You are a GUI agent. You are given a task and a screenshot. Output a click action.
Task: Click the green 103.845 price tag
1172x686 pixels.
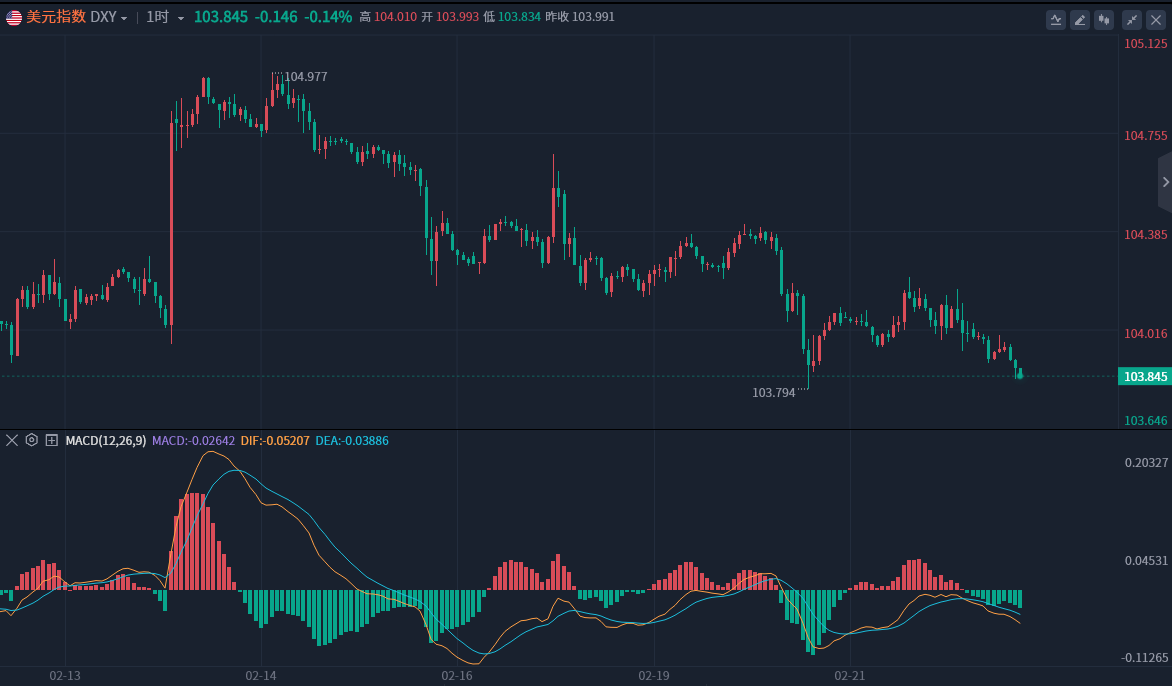click(1145, 377)
